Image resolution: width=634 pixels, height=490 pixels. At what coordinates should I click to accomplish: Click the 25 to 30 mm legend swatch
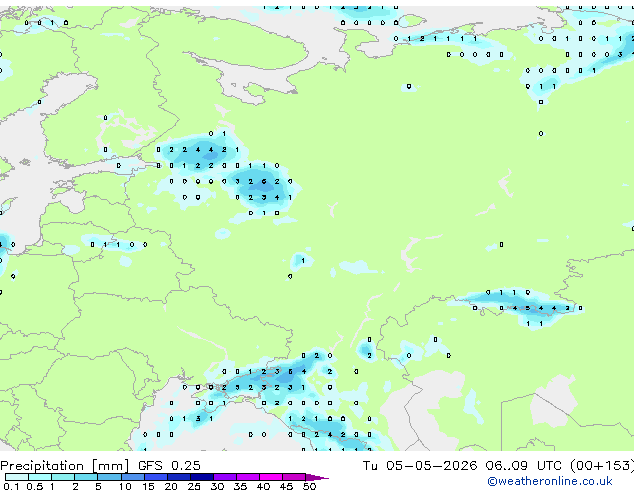click(201, 477)
